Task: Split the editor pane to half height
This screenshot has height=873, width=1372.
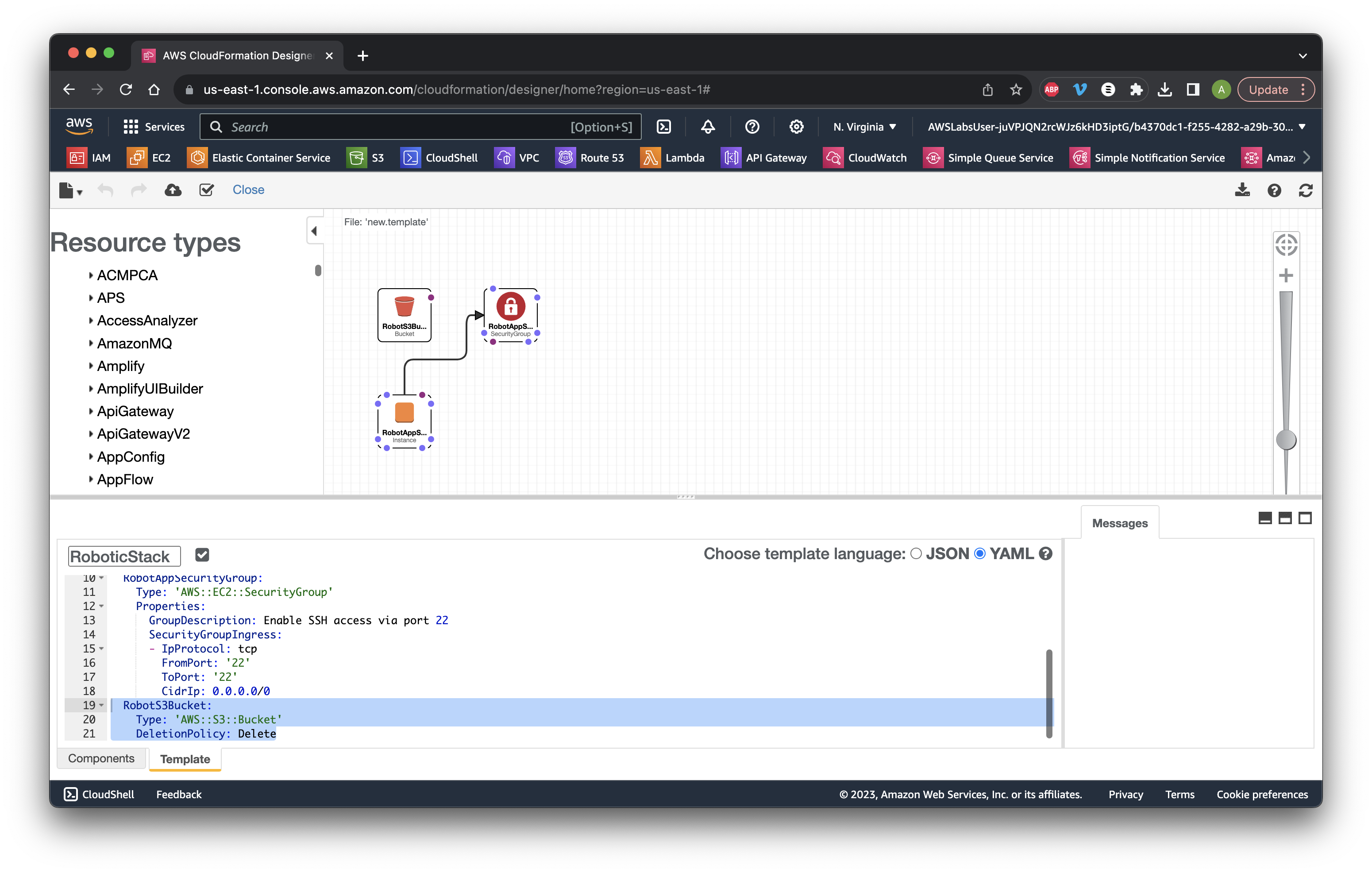Action: (1285, 518)
